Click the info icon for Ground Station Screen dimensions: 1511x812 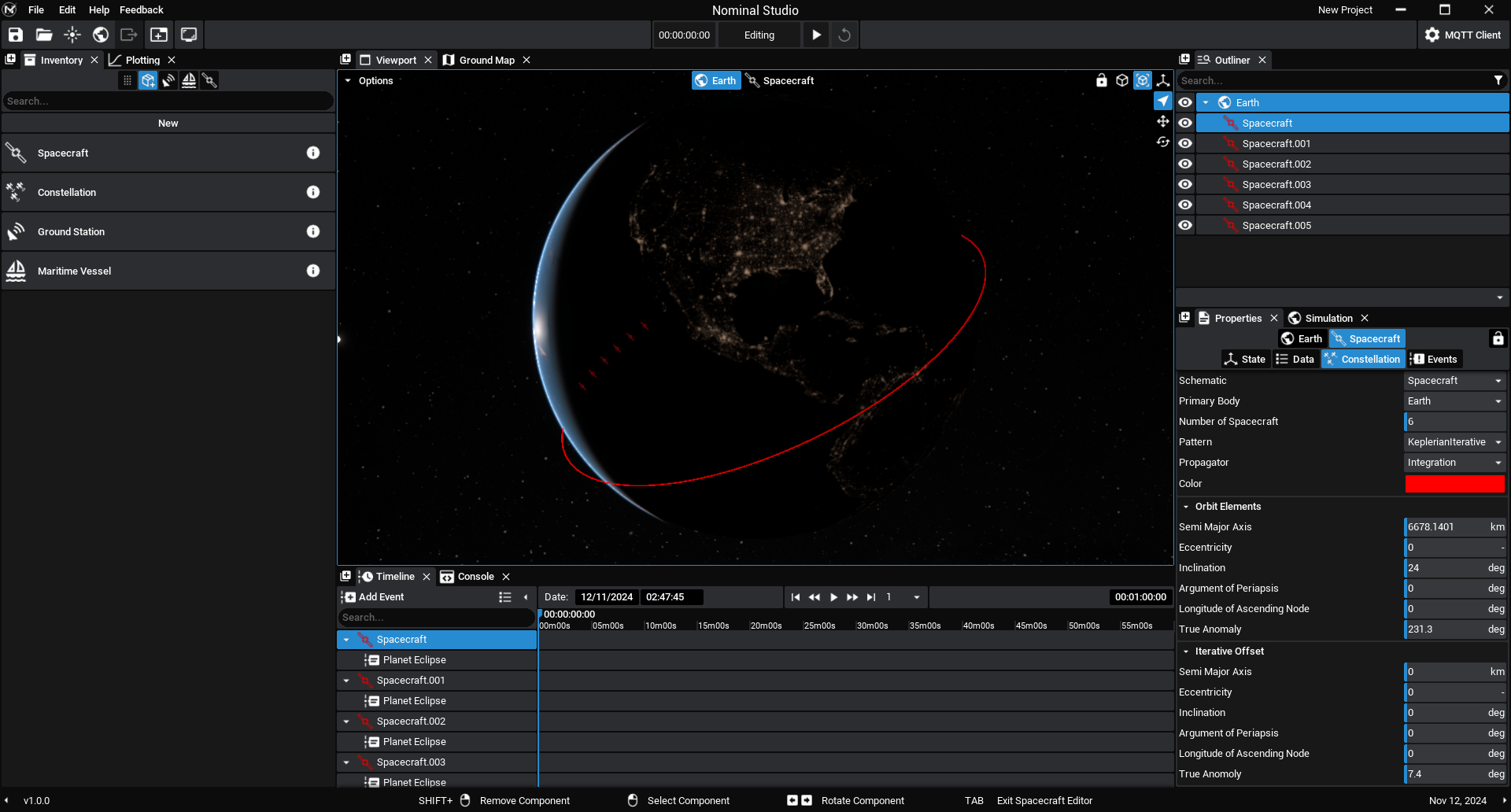313,231
